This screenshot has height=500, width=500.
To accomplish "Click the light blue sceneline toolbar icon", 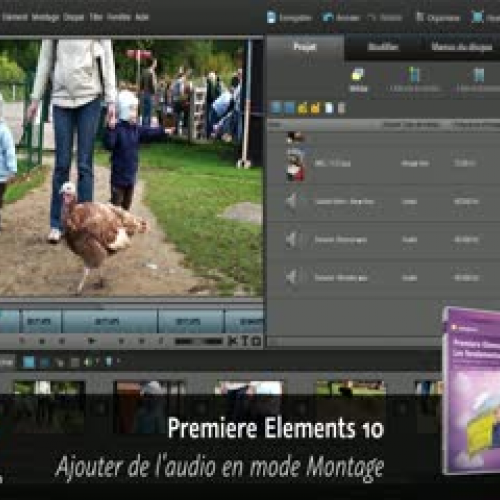I will (x=29, y=362).
